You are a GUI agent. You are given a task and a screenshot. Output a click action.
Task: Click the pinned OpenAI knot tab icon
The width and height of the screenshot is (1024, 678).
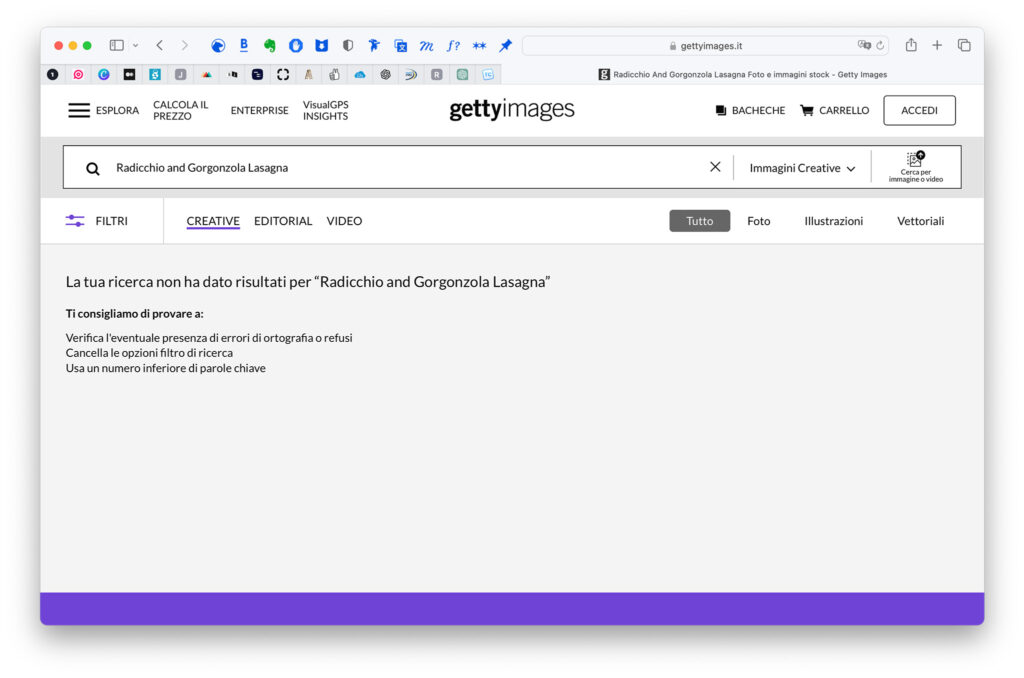click(x=385, y=74)
